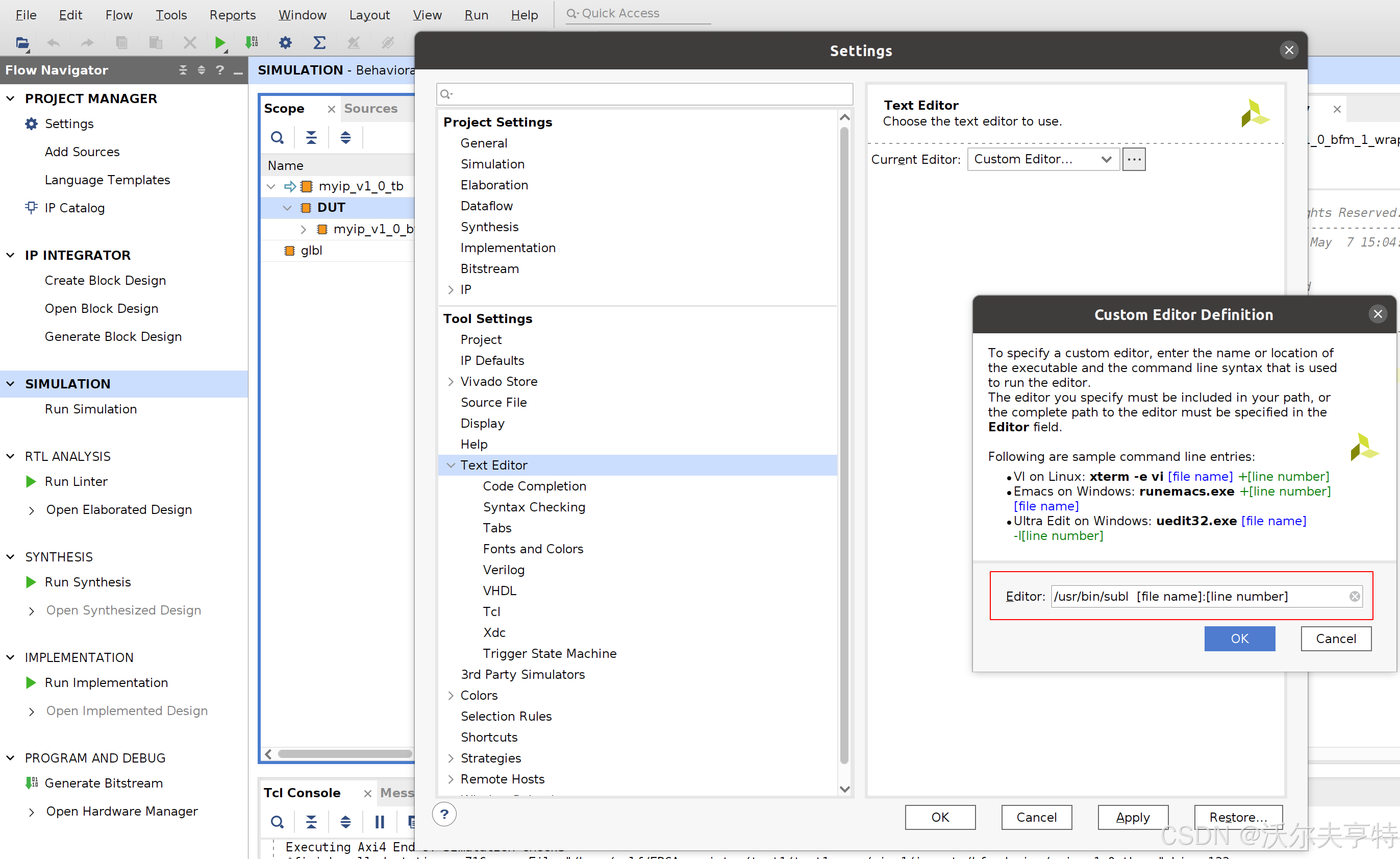Expand the Vivado Store node
This screenshot has height=859, width=1400.
[x=451, y=381]
